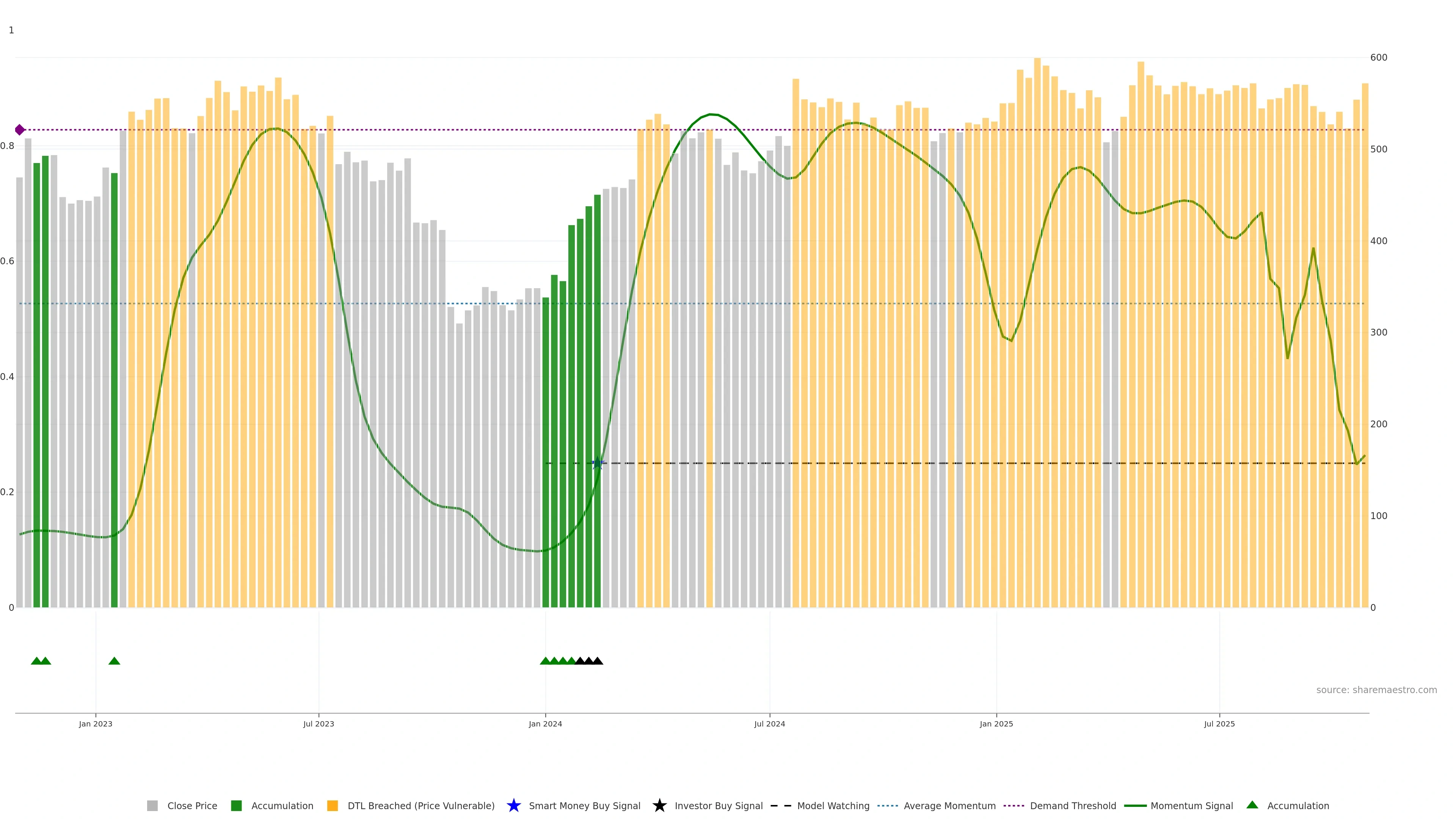Click the gray Close Price legend square
The height and width of the screenshot is (819, 1456).
[152, 806]
